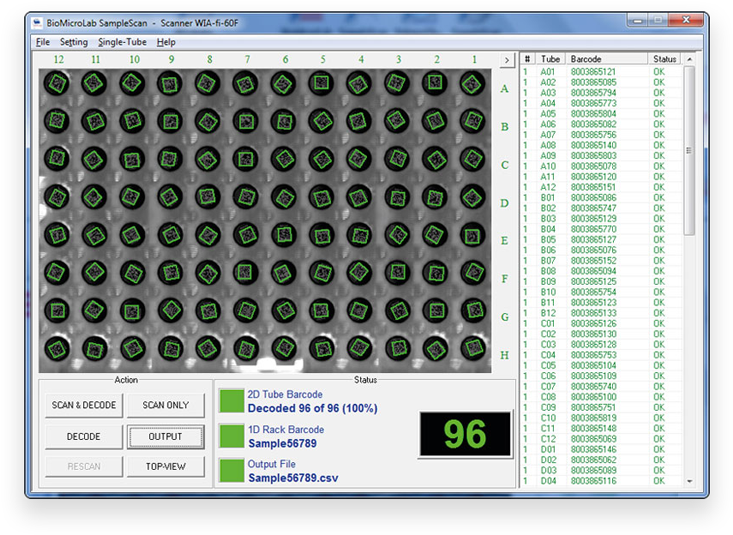The image size is (733, 535).
Task: Click column number 12 label above rack
Action: tap(58, 59)
